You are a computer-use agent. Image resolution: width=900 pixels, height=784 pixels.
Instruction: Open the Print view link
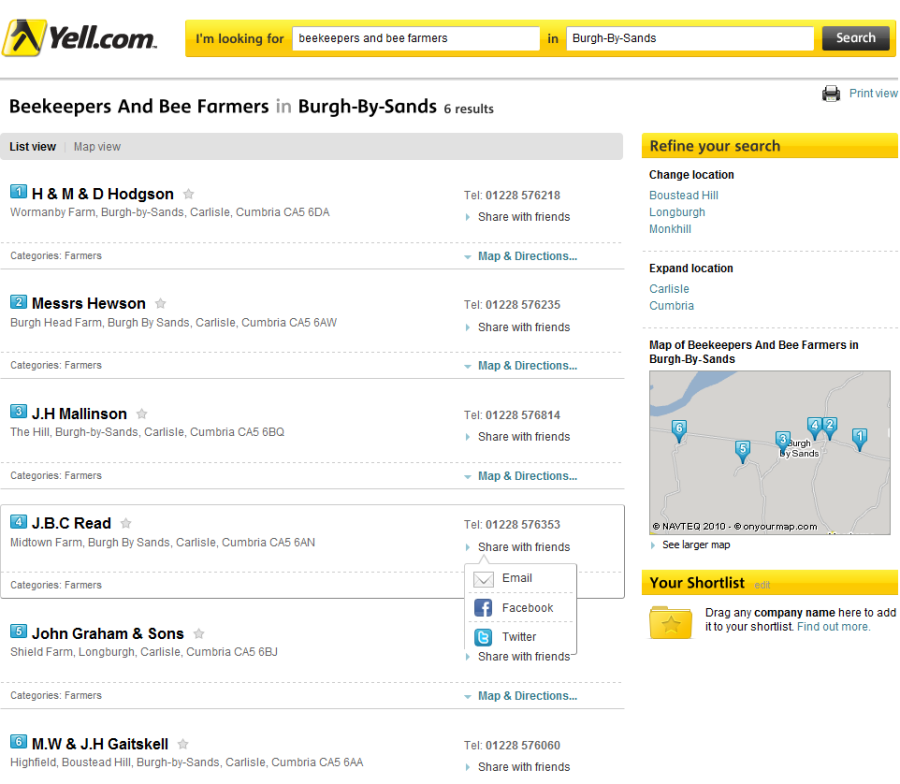click(873, 93)
